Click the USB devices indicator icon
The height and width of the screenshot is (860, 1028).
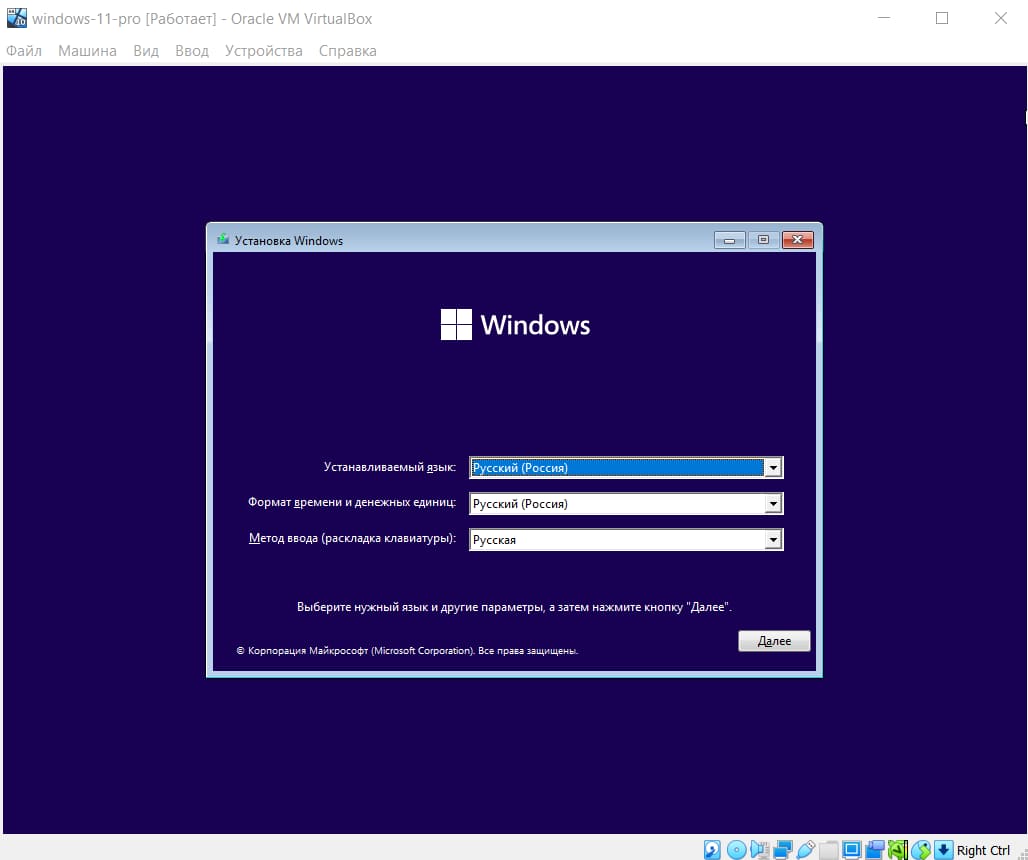coord(806,850)
